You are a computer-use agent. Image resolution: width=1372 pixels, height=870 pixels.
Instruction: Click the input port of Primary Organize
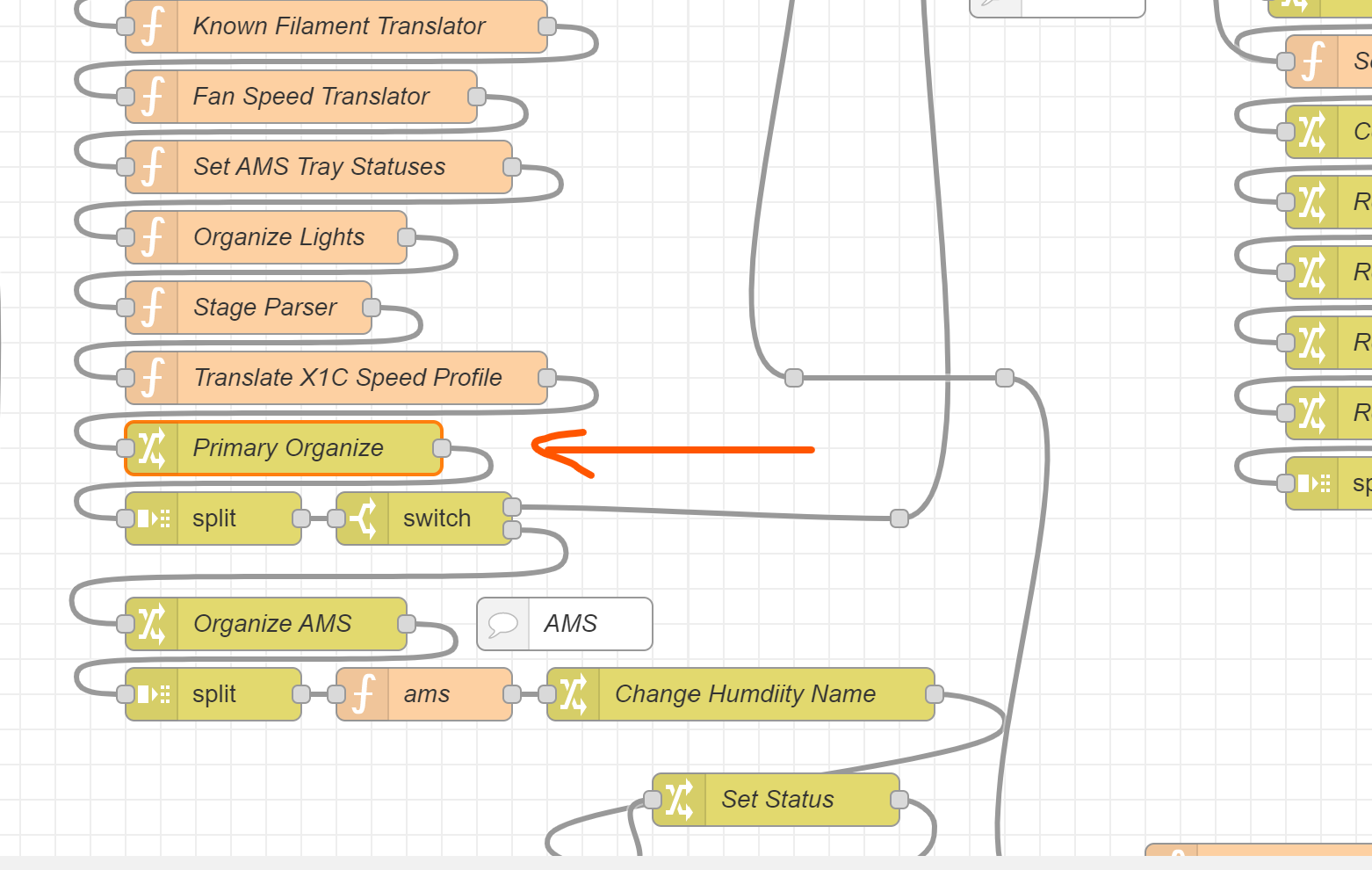click(x=126, y=448)
